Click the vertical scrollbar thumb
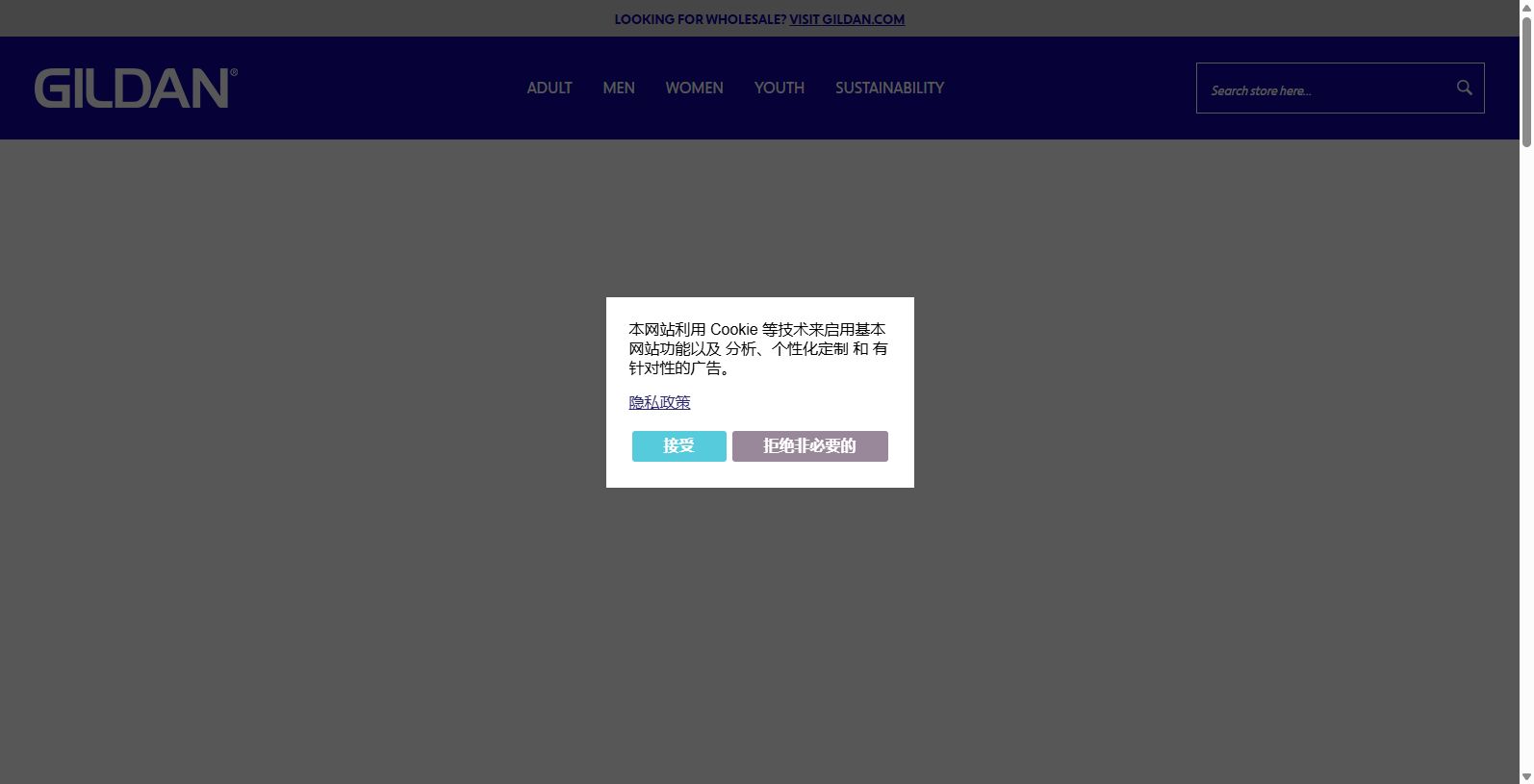The image size is (1534, 784). 1526,81
